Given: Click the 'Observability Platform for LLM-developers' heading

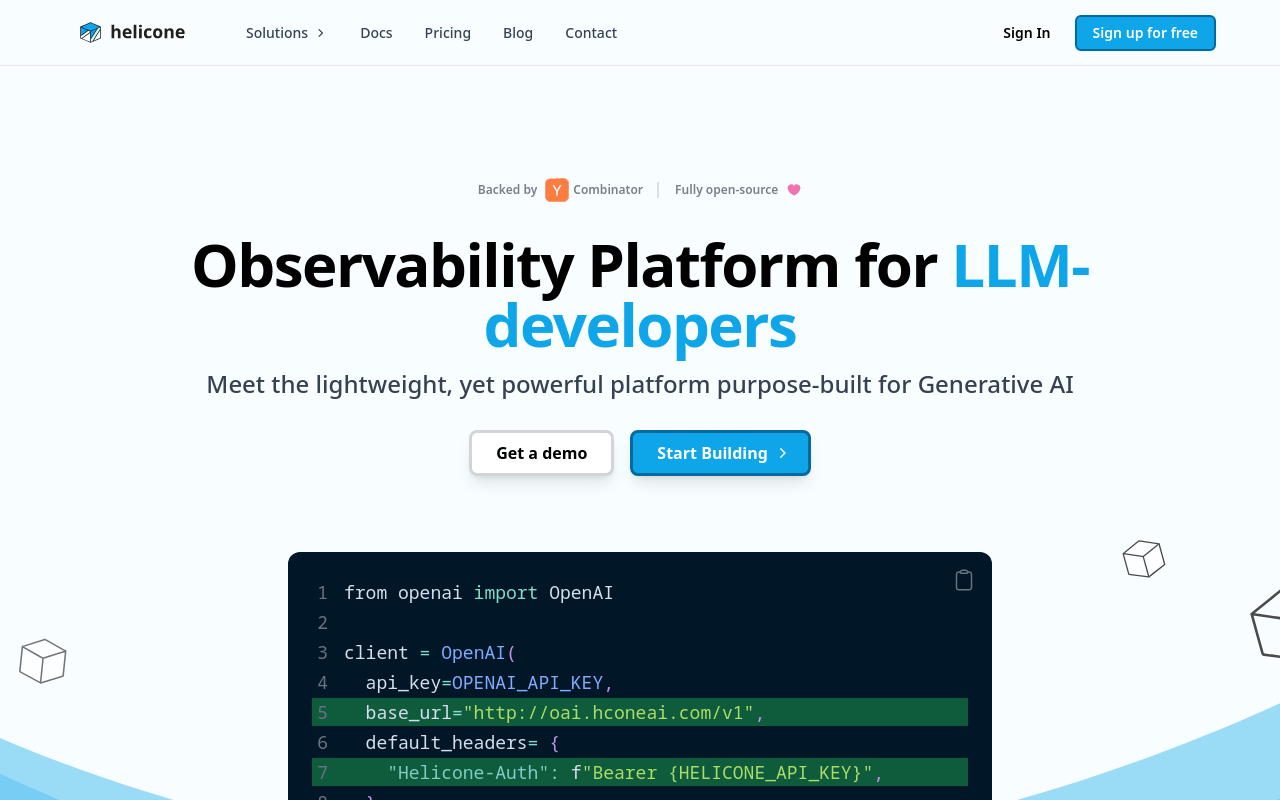Looking at the screenshot, I should (x=640, y=296).
